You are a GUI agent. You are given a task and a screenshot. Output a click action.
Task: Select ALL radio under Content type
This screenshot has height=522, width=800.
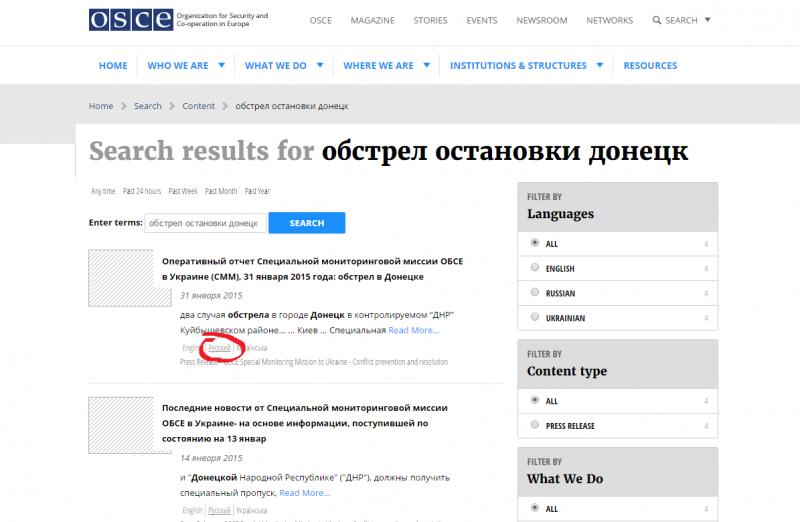point(535,400)
